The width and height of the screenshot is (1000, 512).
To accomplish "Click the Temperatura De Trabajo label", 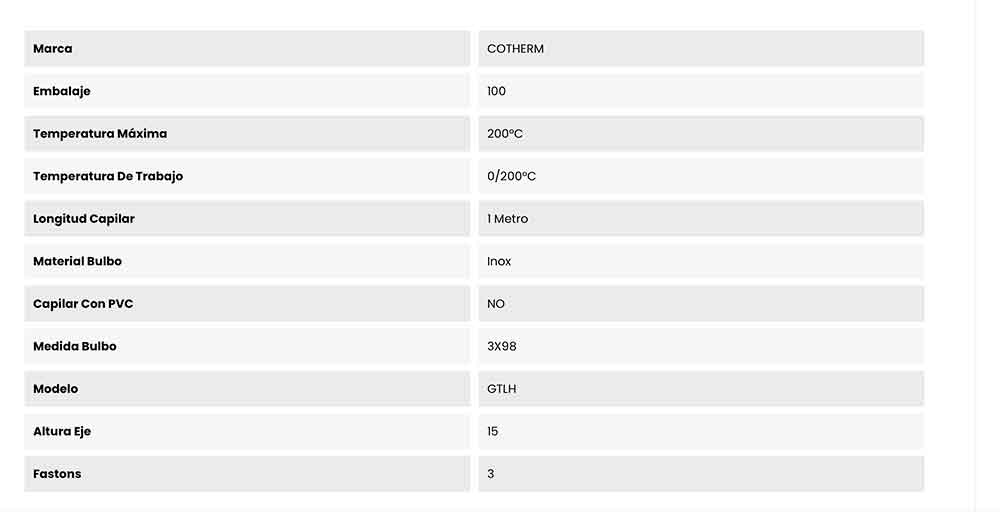I will pos(108,176).
